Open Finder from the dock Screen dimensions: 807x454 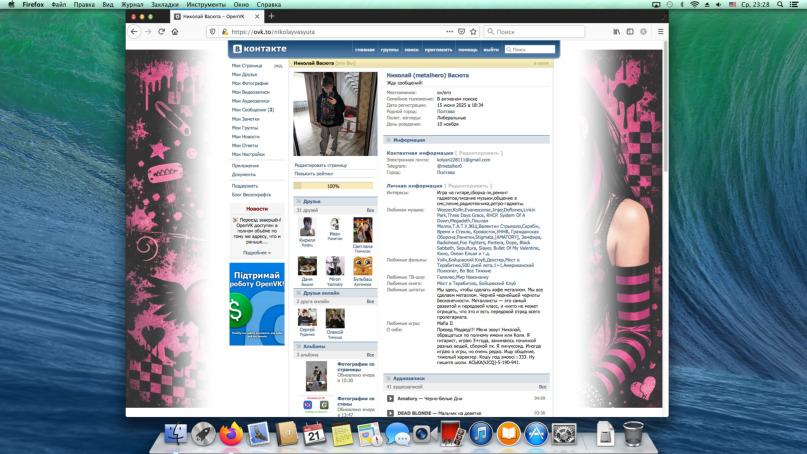(x=176, y=433)
